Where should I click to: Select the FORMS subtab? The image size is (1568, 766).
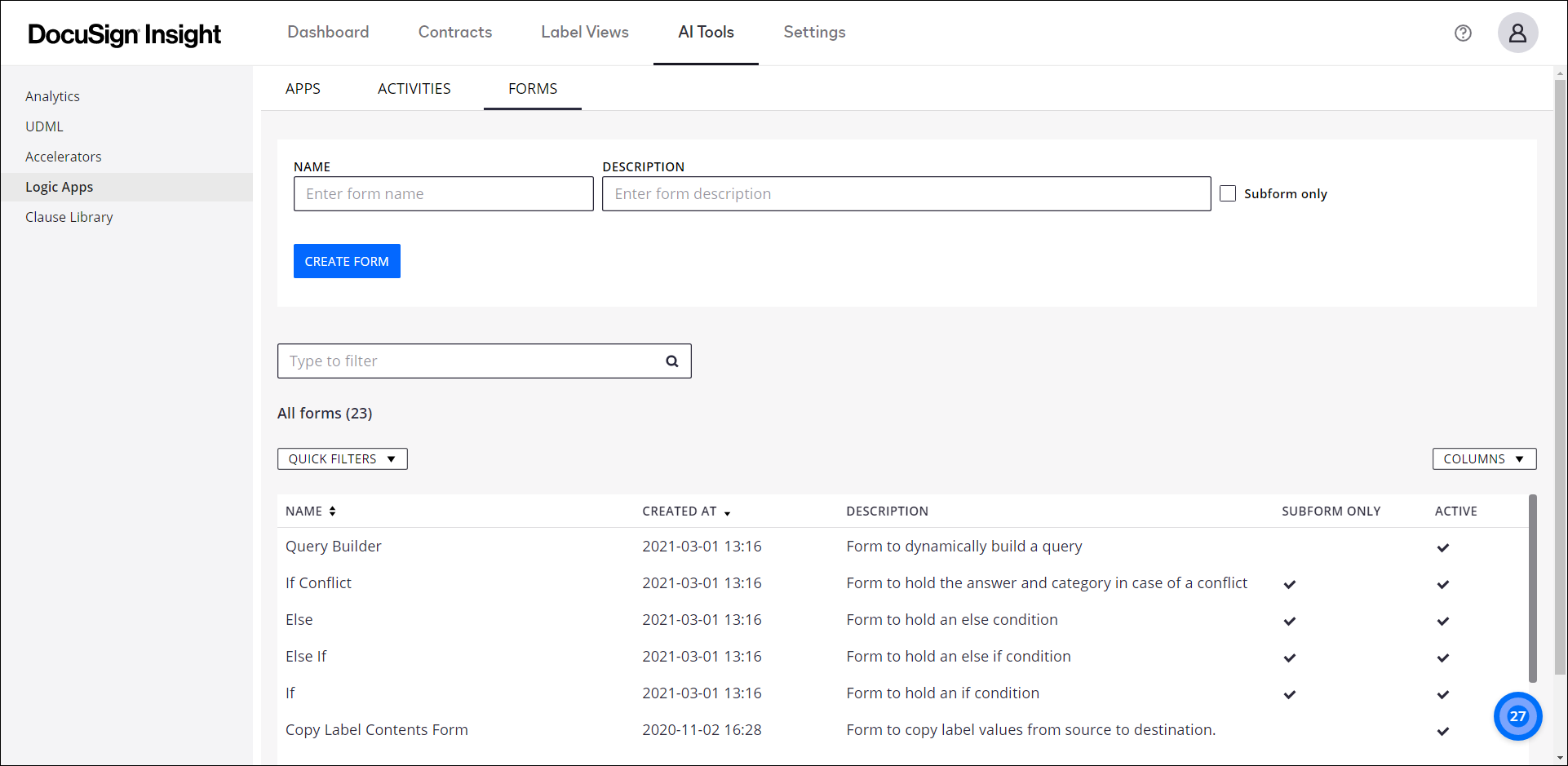click(x=533, y=88)
